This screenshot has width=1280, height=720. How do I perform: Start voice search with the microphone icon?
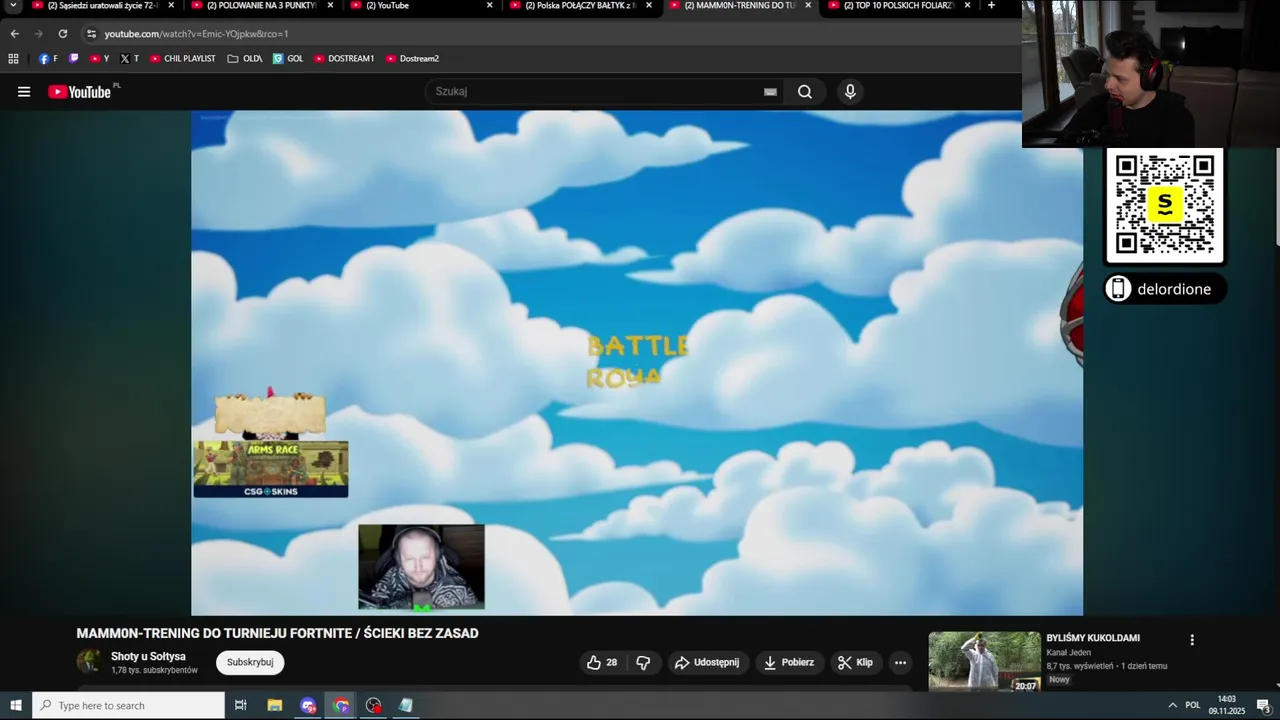click(x=850, y=92)
